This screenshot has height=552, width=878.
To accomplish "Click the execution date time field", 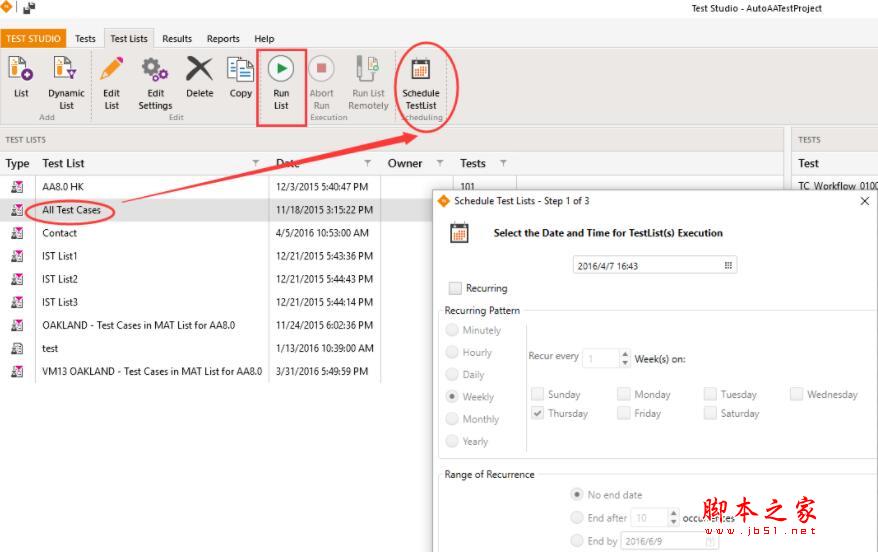I will click(x=655, y=265).
